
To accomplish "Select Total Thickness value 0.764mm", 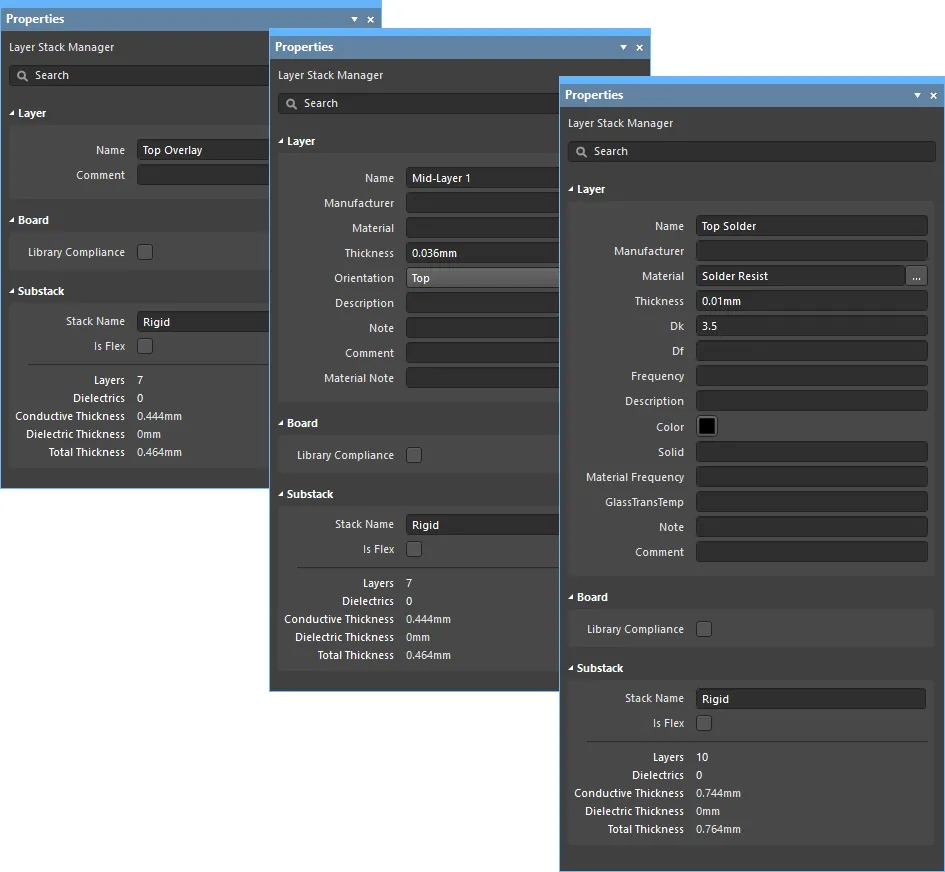I will (x=718, y=829).
